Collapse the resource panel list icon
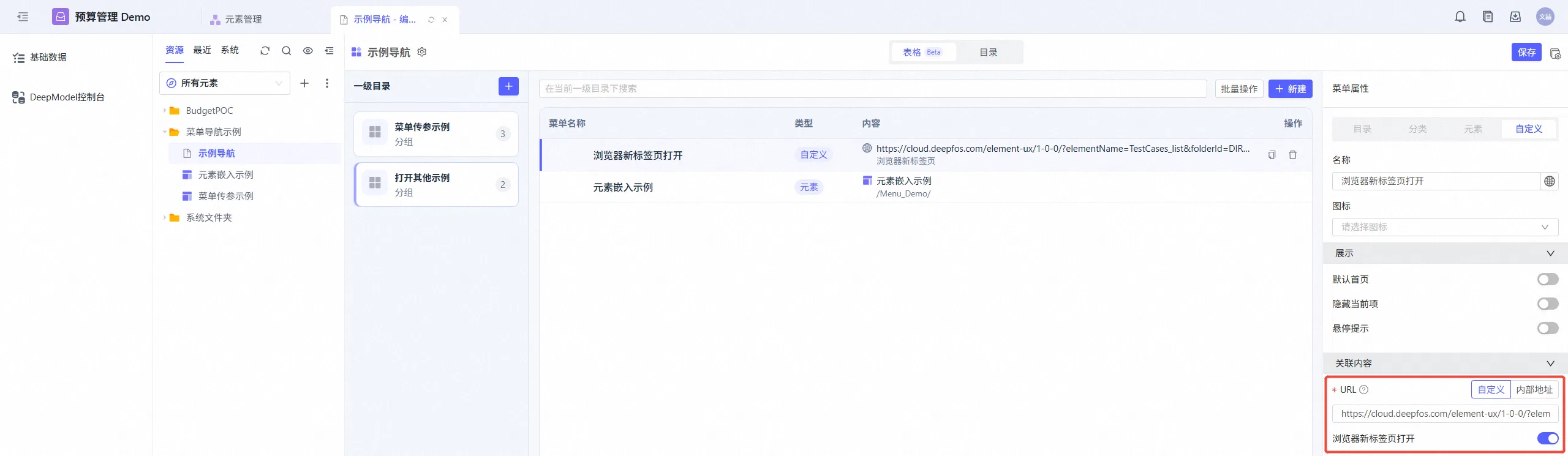 [330, 51]
